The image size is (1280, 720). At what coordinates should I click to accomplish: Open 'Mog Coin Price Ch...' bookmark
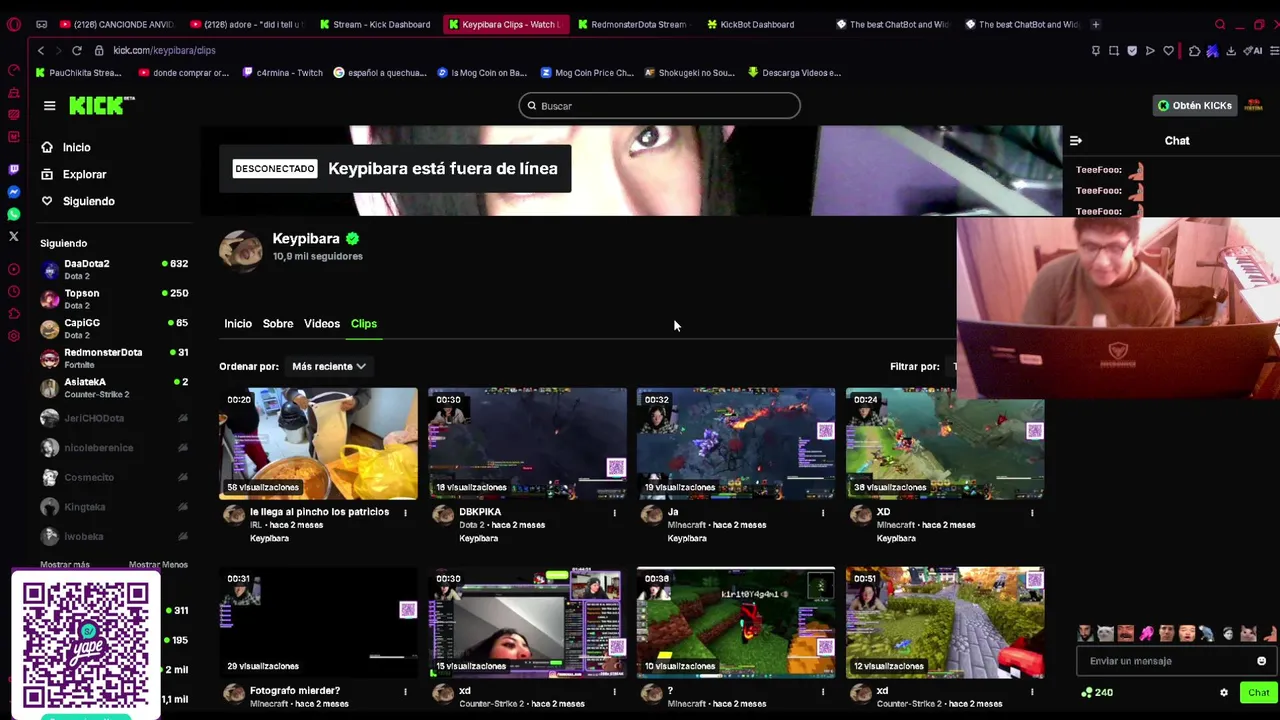[x=587, y=73]
